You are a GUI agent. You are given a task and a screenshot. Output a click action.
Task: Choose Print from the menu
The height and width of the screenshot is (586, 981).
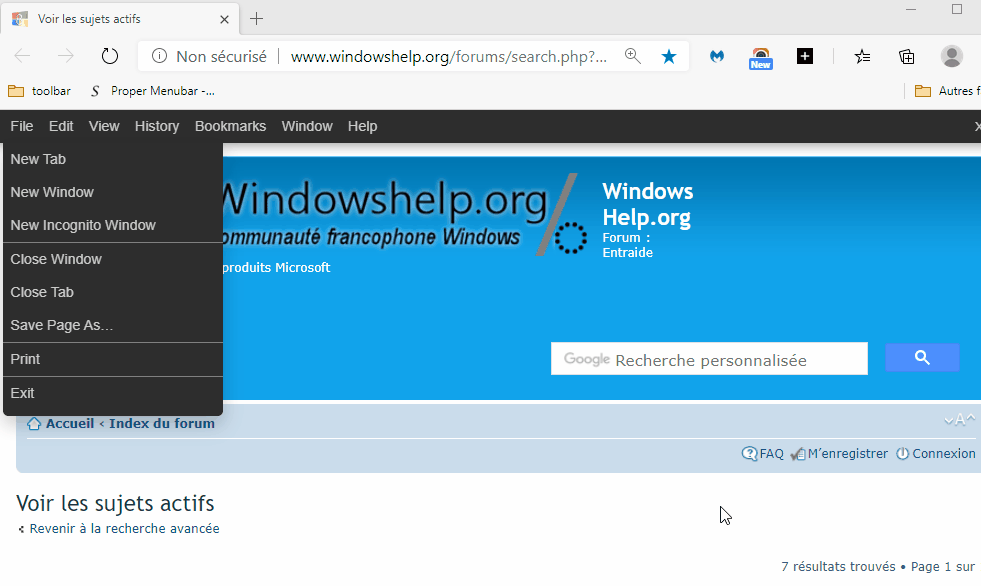113,360
